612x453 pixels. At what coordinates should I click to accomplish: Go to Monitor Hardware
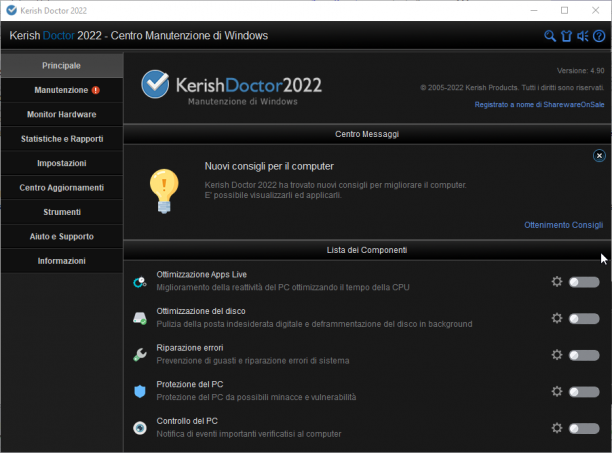(62, 114)
